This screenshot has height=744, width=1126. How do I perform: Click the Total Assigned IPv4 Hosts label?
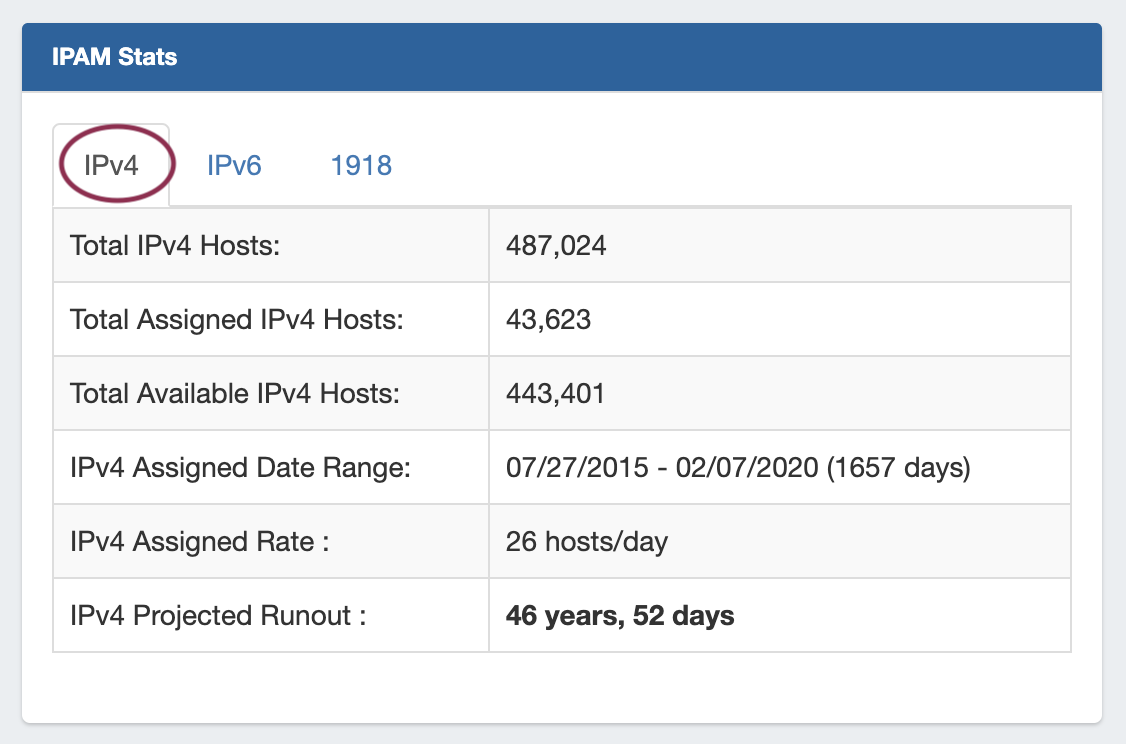pos(236,319)
